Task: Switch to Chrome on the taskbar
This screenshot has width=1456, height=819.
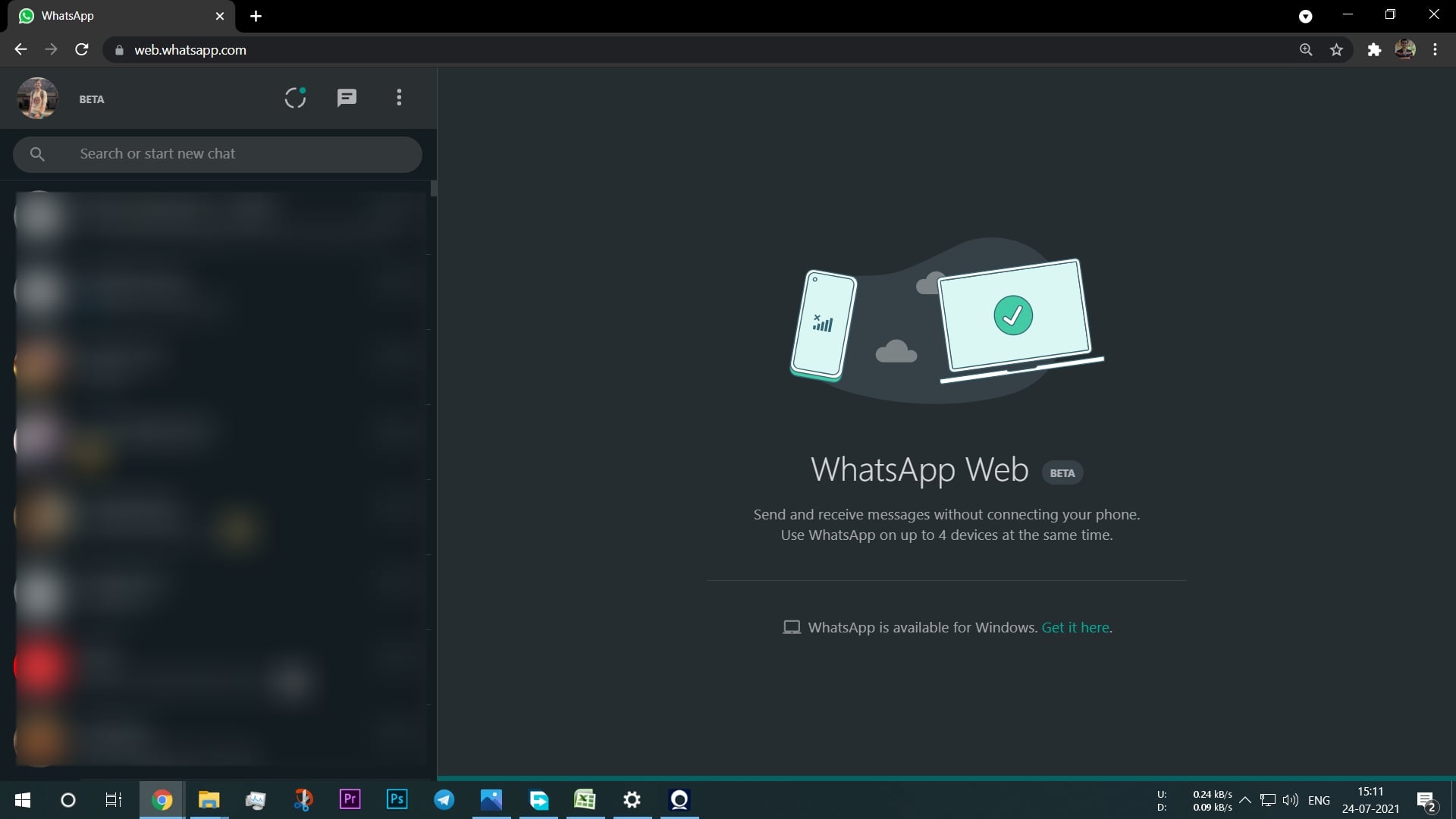Action: click(162, 800)
